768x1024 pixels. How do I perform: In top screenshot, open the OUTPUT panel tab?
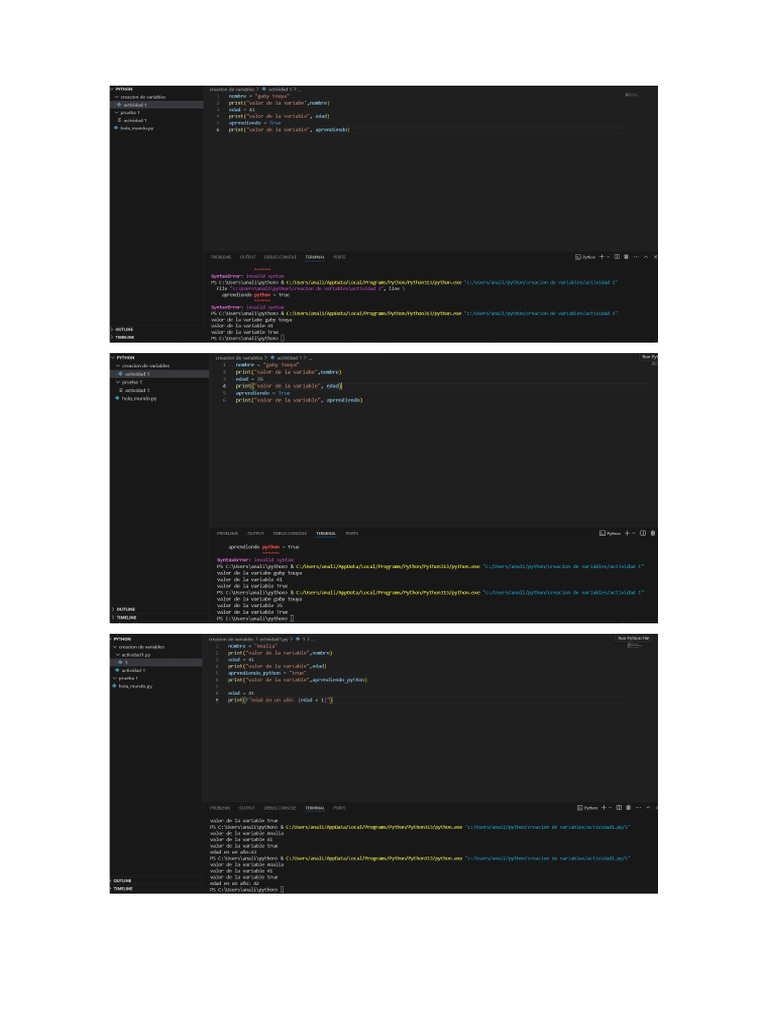tap(248, 257)
